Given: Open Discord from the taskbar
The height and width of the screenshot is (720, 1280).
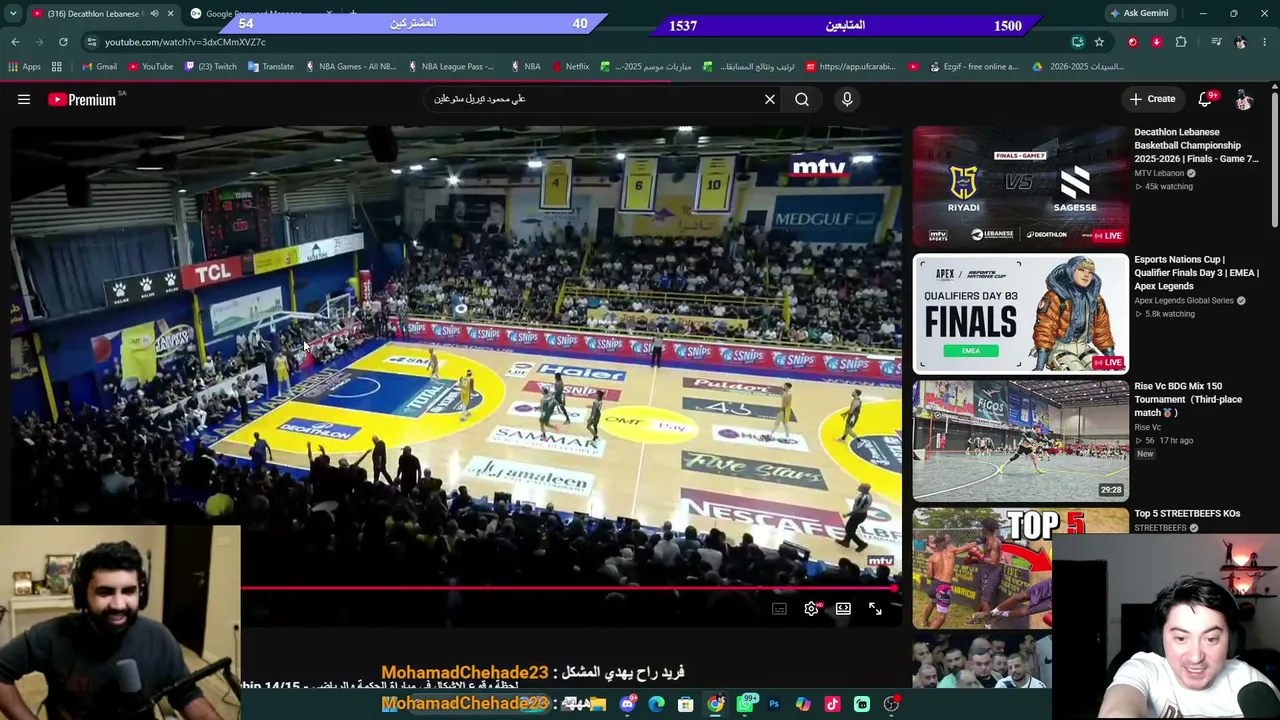Looking at the screenshot, I should [x=627, y=704].
